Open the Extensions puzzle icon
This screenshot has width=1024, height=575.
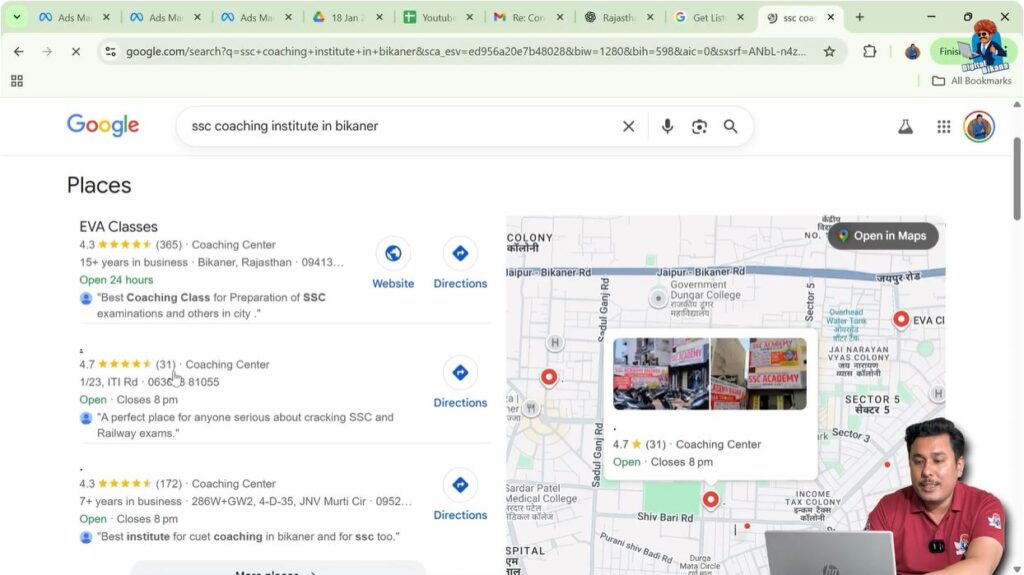tap(869, 51)
